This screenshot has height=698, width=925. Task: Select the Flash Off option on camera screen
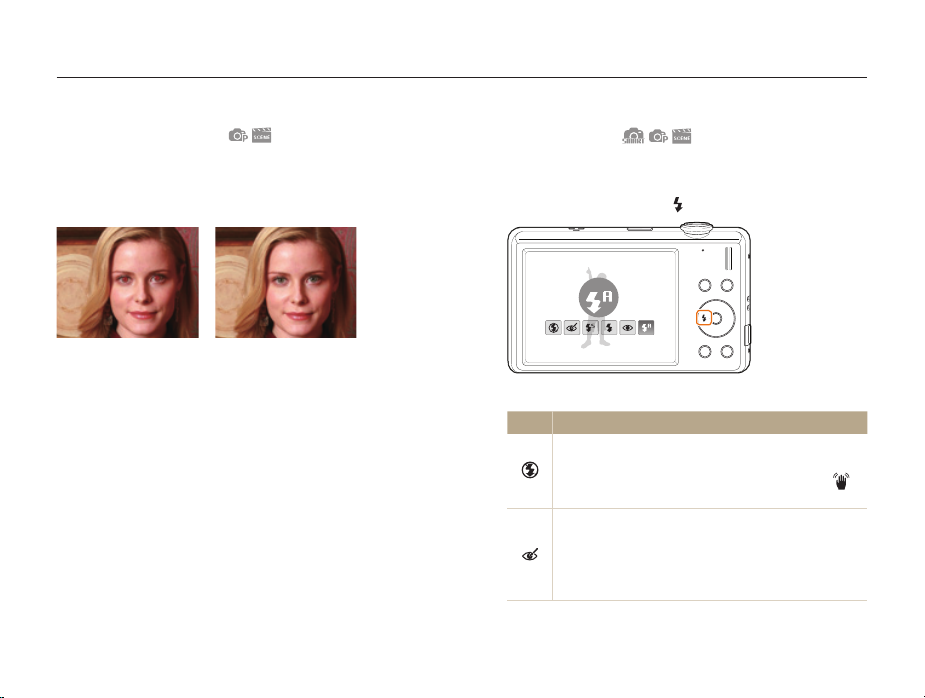coord(553,328)
